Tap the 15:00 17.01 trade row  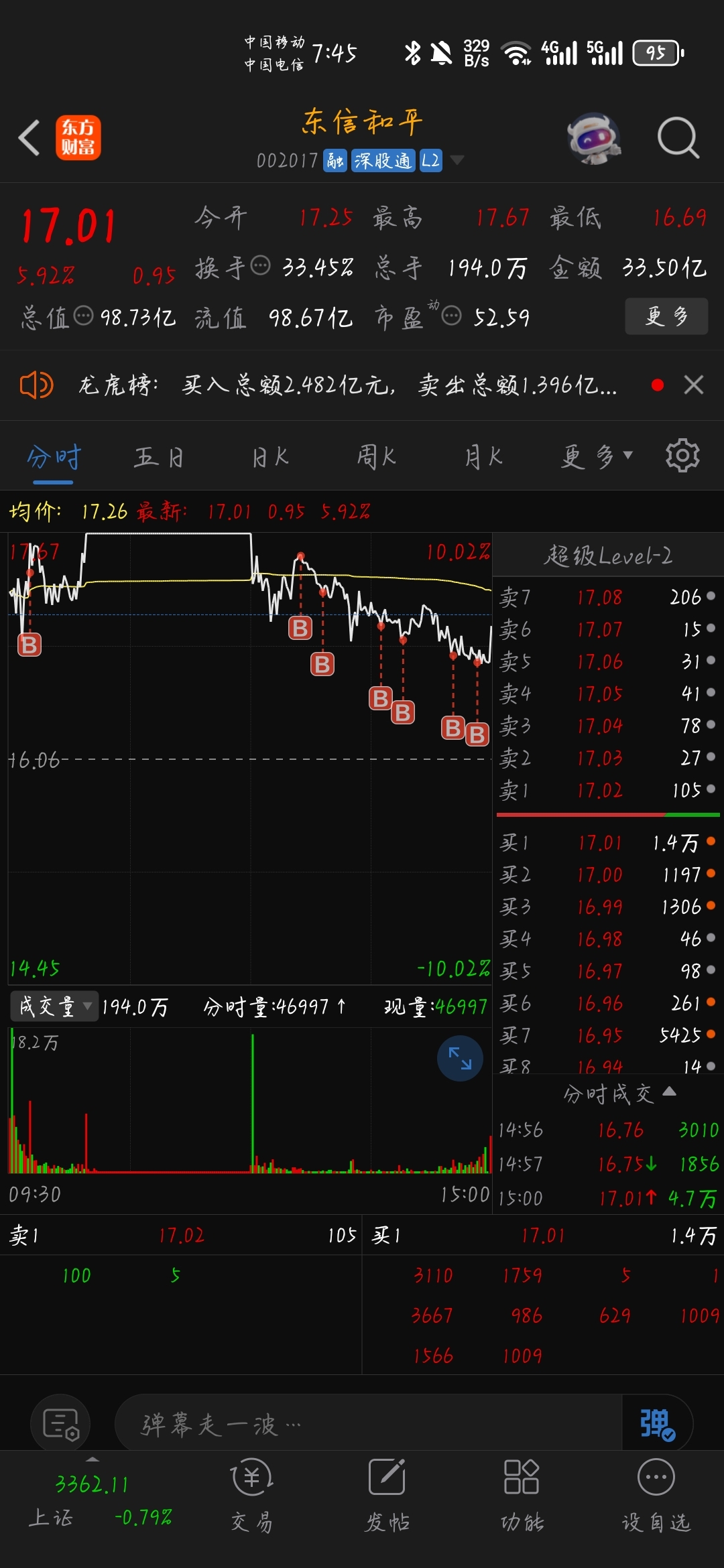(x=607, y=1198)
